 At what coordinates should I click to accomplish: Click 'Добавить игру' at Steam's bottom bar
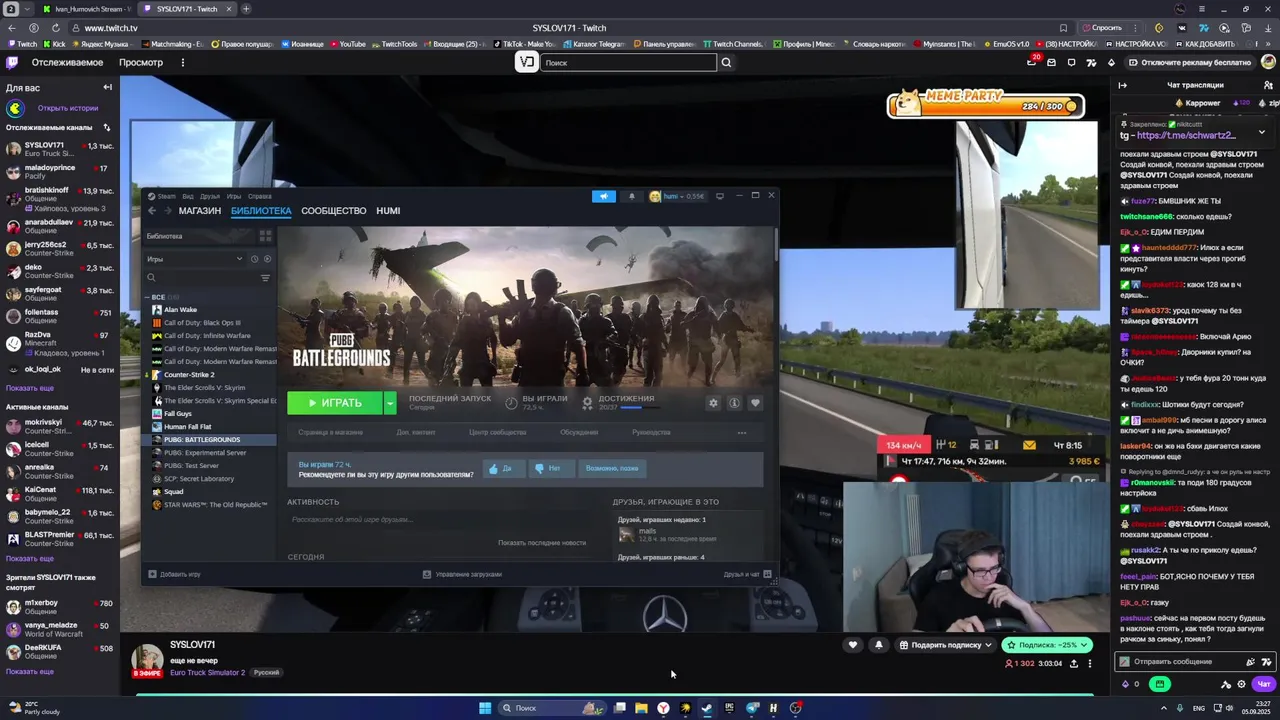click(174, 574)
